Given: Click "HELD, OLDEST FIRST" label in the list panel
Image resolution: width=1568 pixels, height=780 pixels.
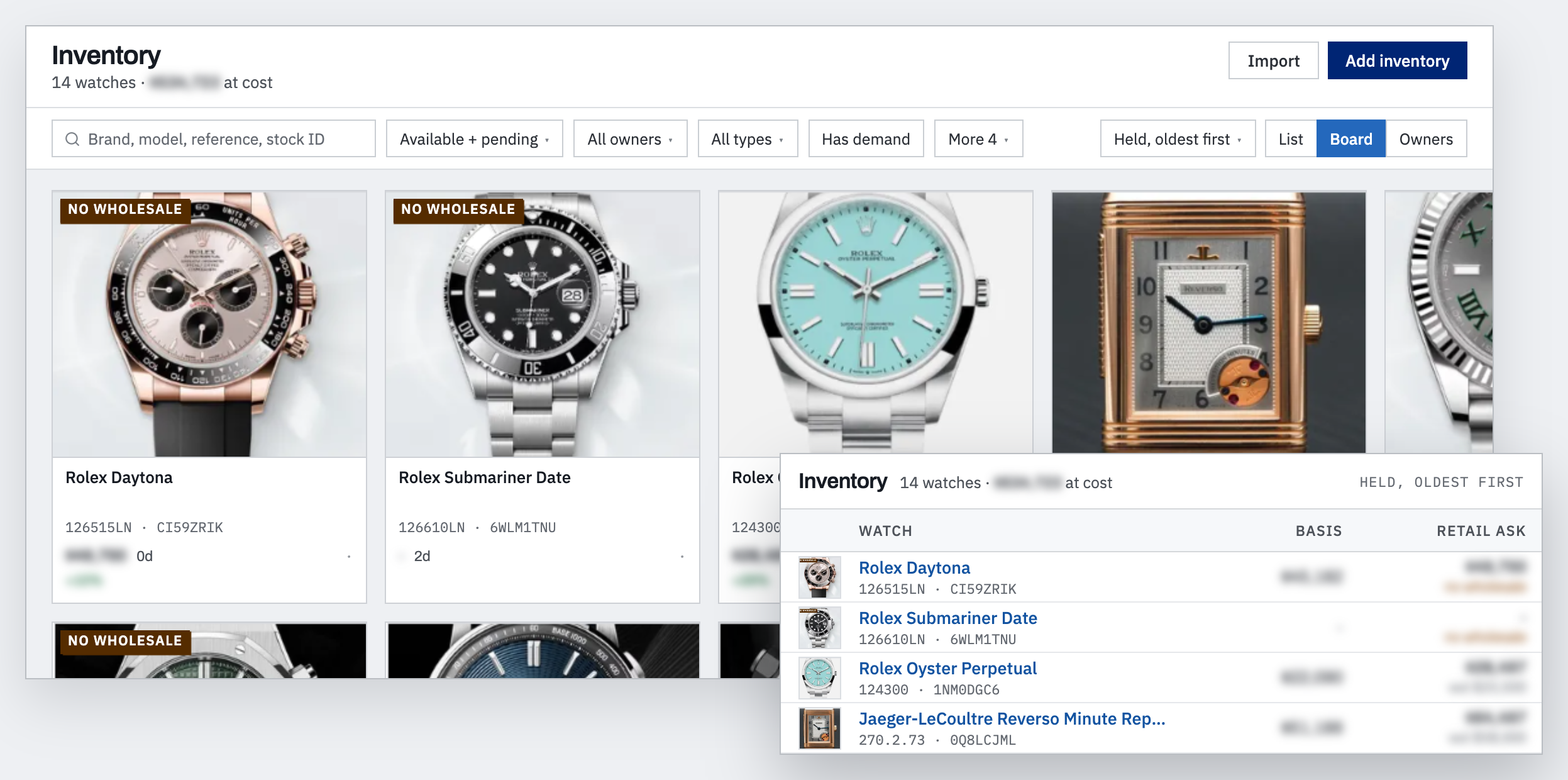Looking at the screenshot, I should tap(1441, 482).
